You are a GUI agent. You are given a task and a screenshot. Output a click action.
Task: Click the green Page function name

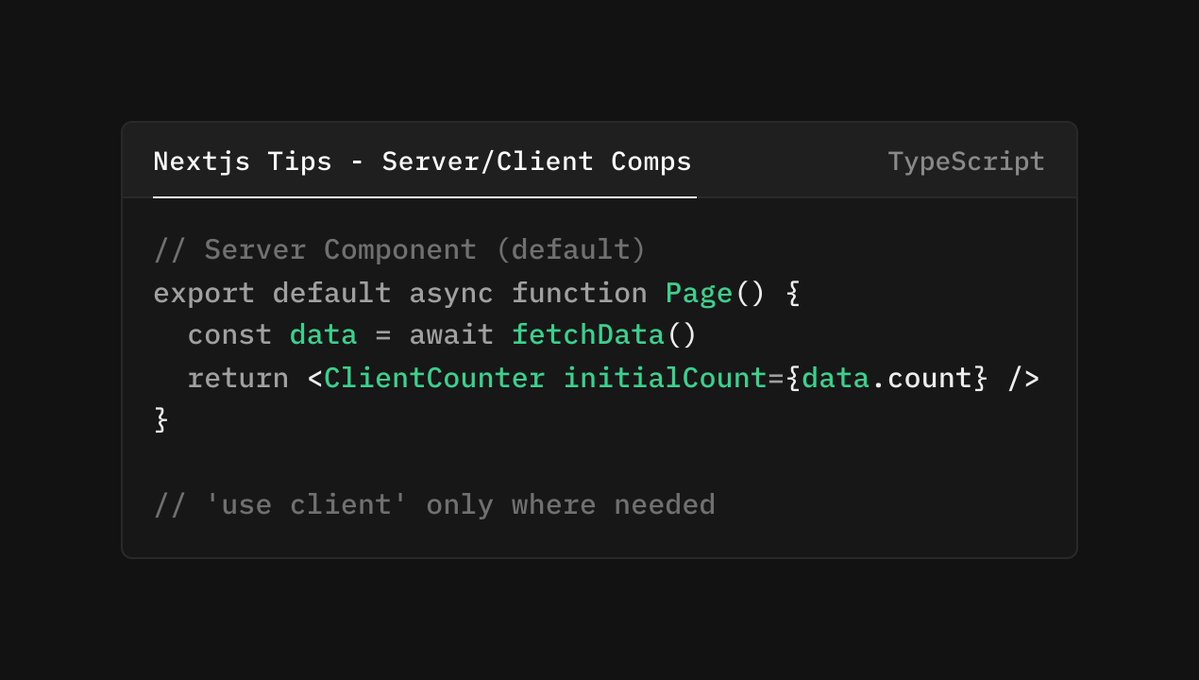(x=698, y=292)
